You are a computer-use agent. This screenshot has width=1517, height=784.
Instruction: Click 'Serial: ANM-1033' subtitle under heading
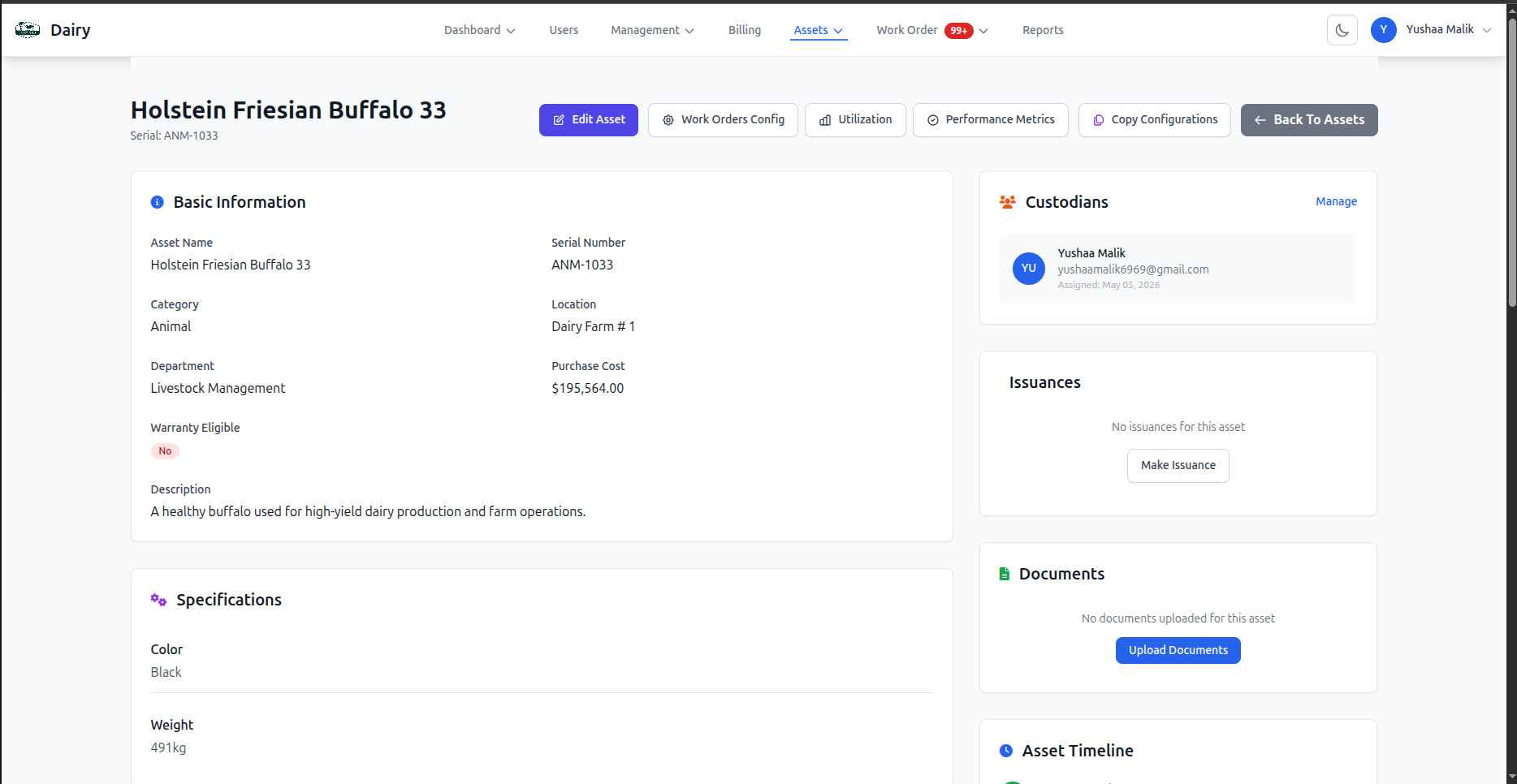(x=174, y=136)
